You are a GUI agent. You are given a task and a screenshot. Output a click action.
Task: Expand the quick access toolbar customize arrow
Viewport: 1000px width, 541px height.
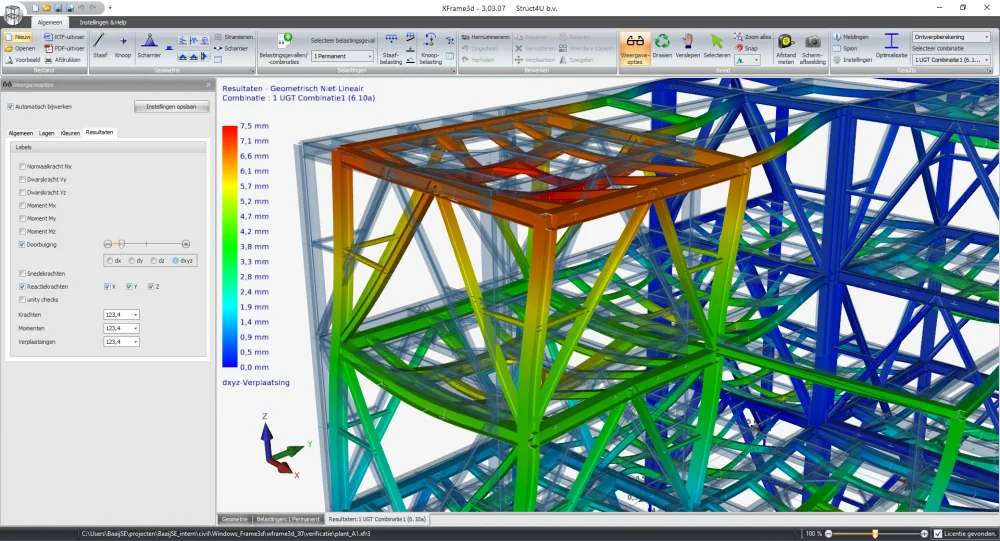point(109,8)
